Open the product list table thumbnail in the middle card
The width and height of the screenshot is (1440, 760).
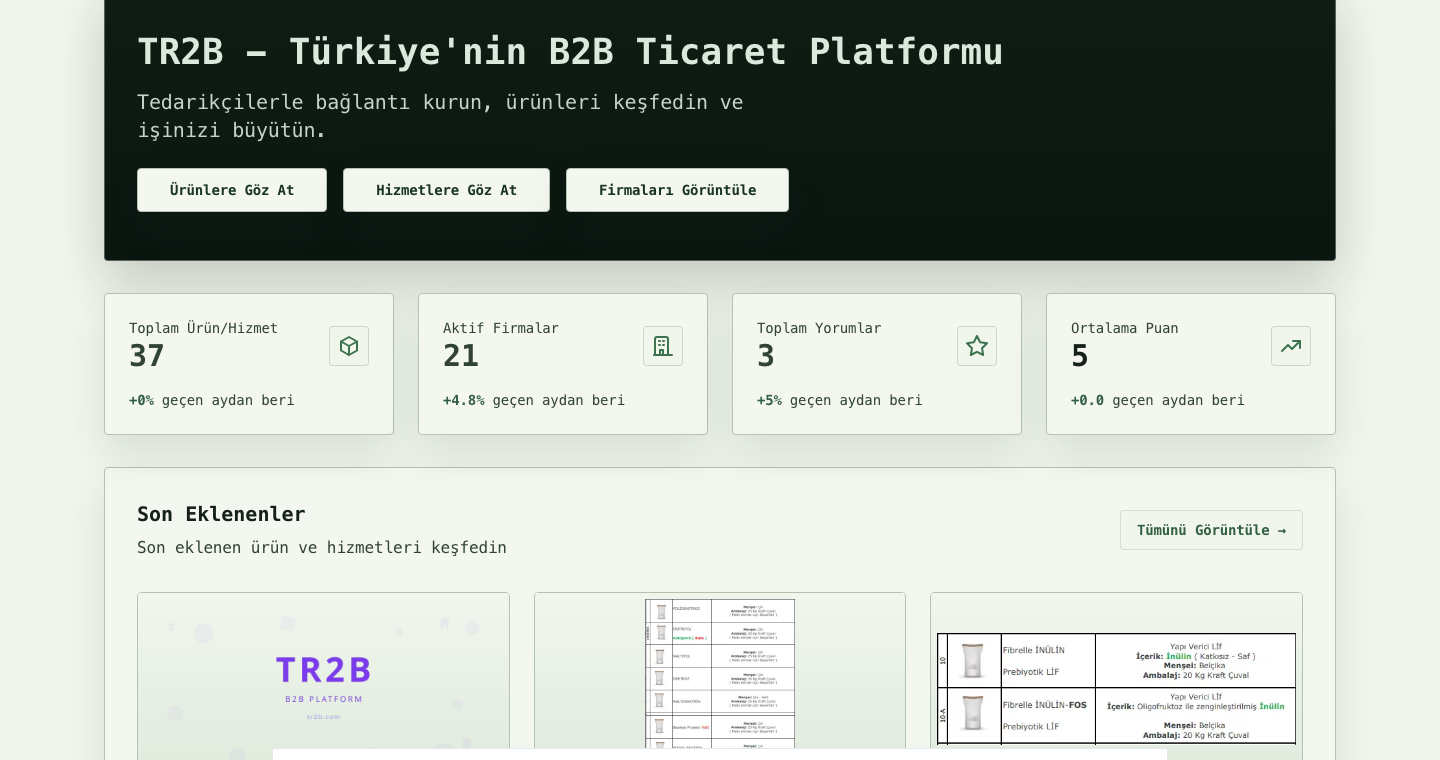click(720, 671)
